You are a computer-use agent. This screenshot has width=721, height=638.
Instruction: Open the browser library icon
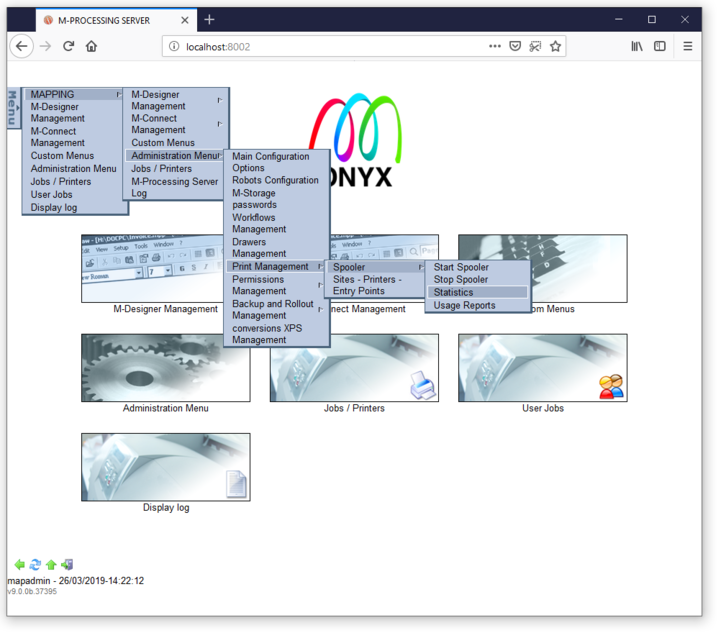click(636, 46)
